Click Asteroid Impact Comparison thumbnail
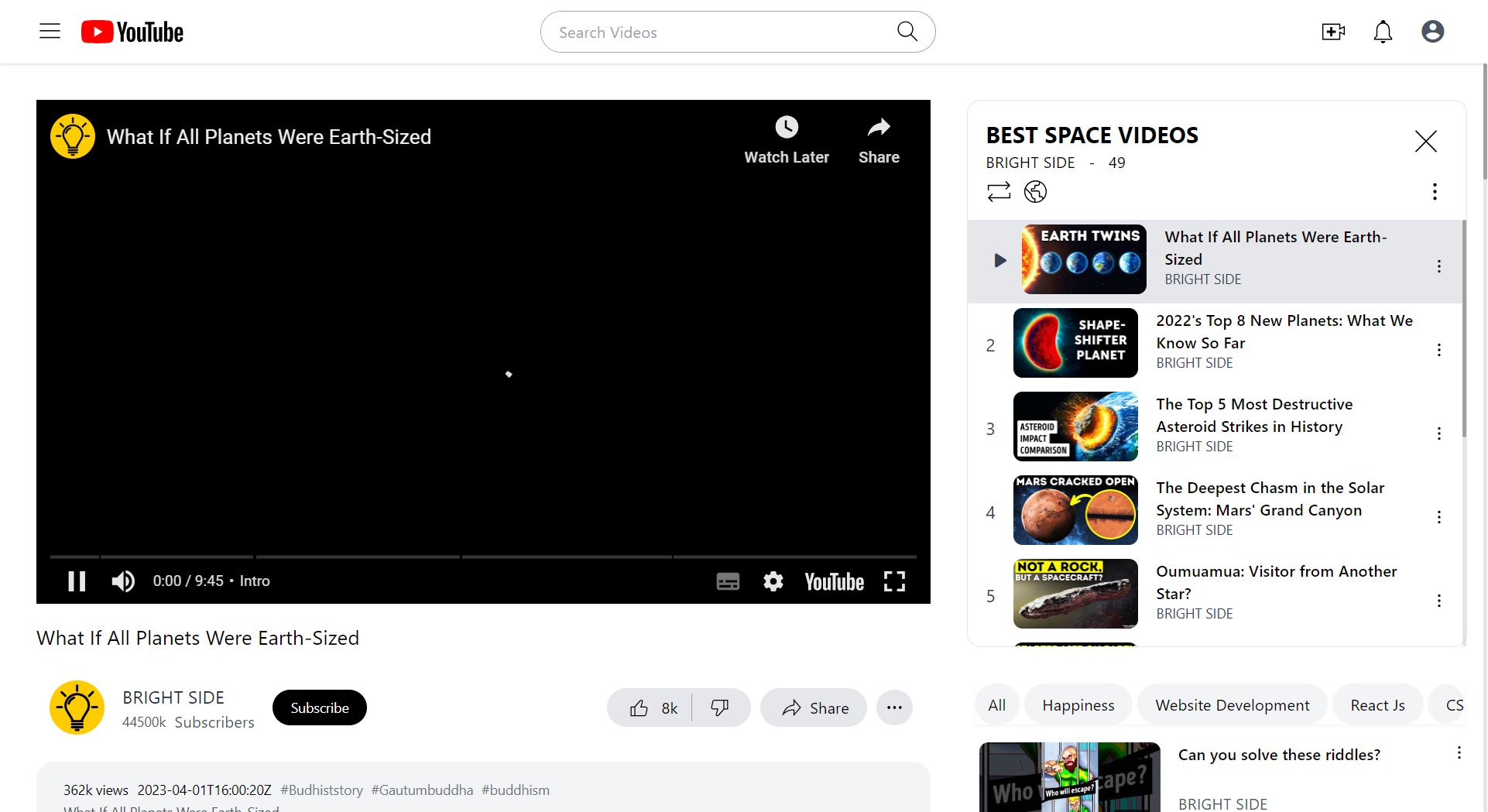The width and height of the screenshot is (1488, 812). (x=1075, y=427)
